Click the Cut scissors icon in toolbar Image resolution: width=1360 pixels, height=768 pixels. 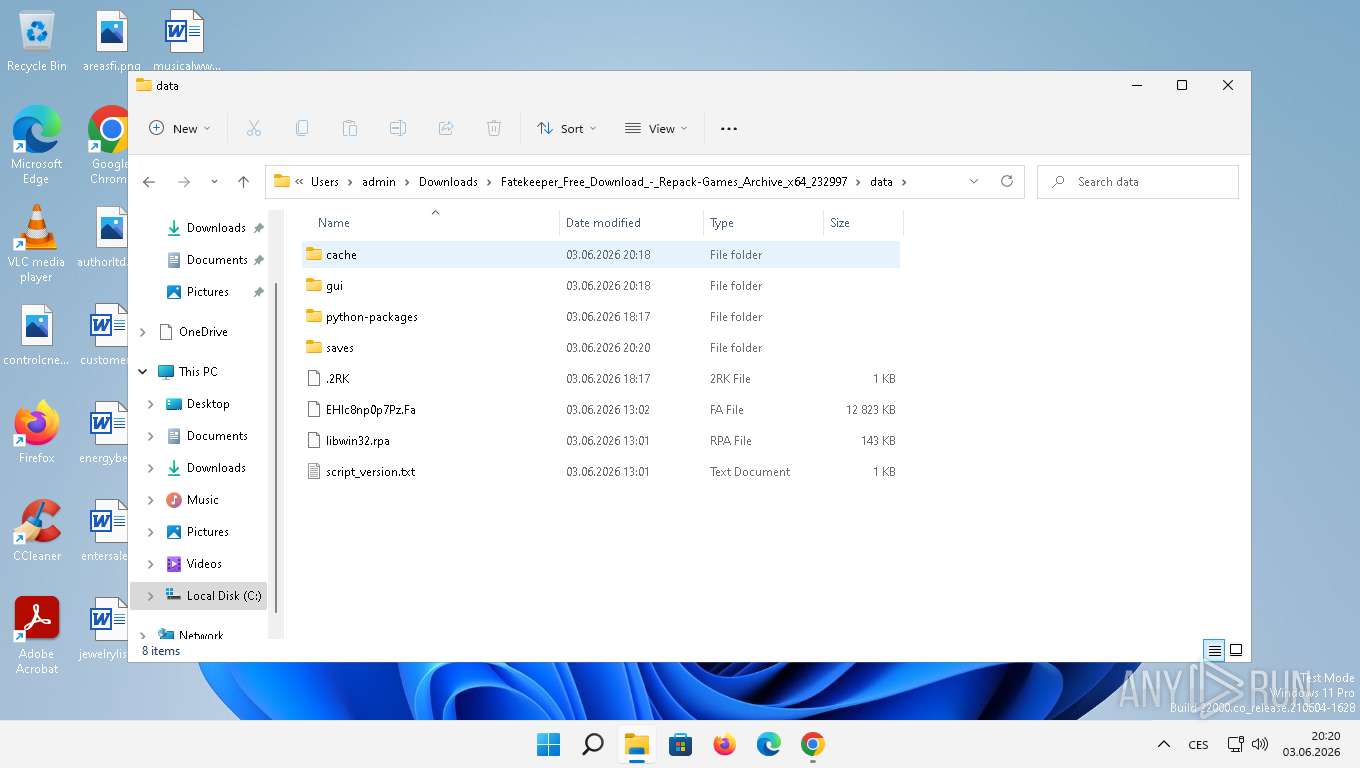[x=254, y=128]
